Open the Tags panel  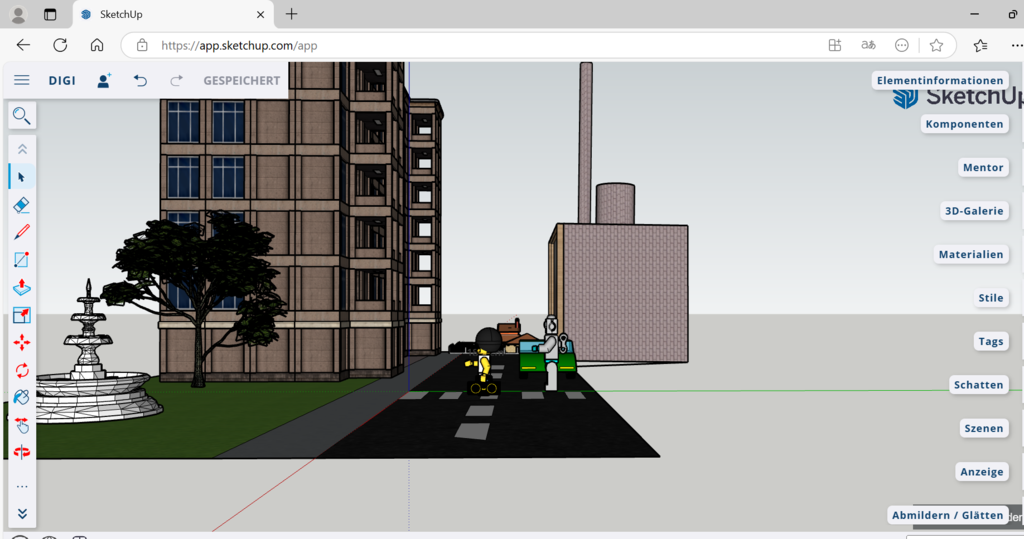click(x=990, y=342)
